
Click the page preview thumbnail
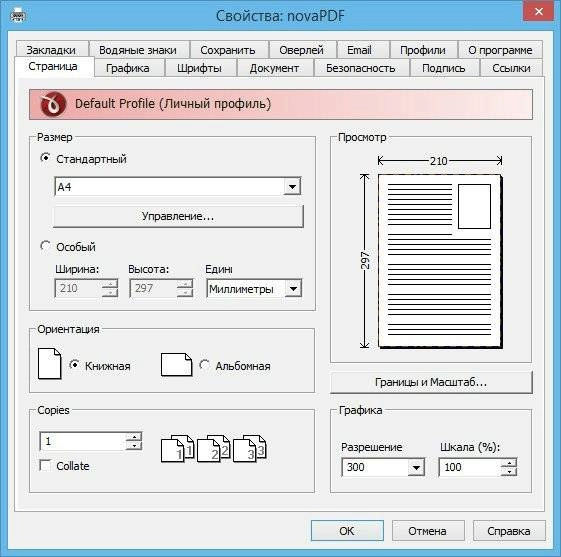click(x=440, y=261)
